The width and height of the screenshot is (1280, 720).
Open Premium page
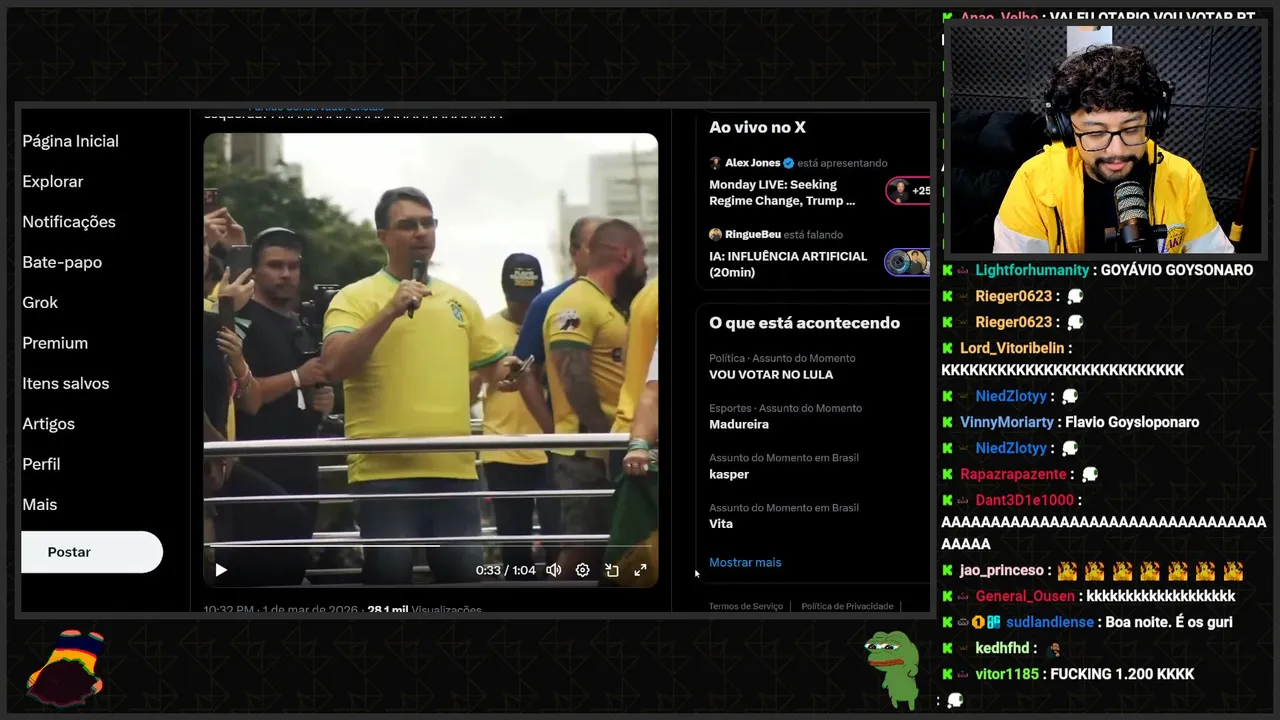pos(55,343)
